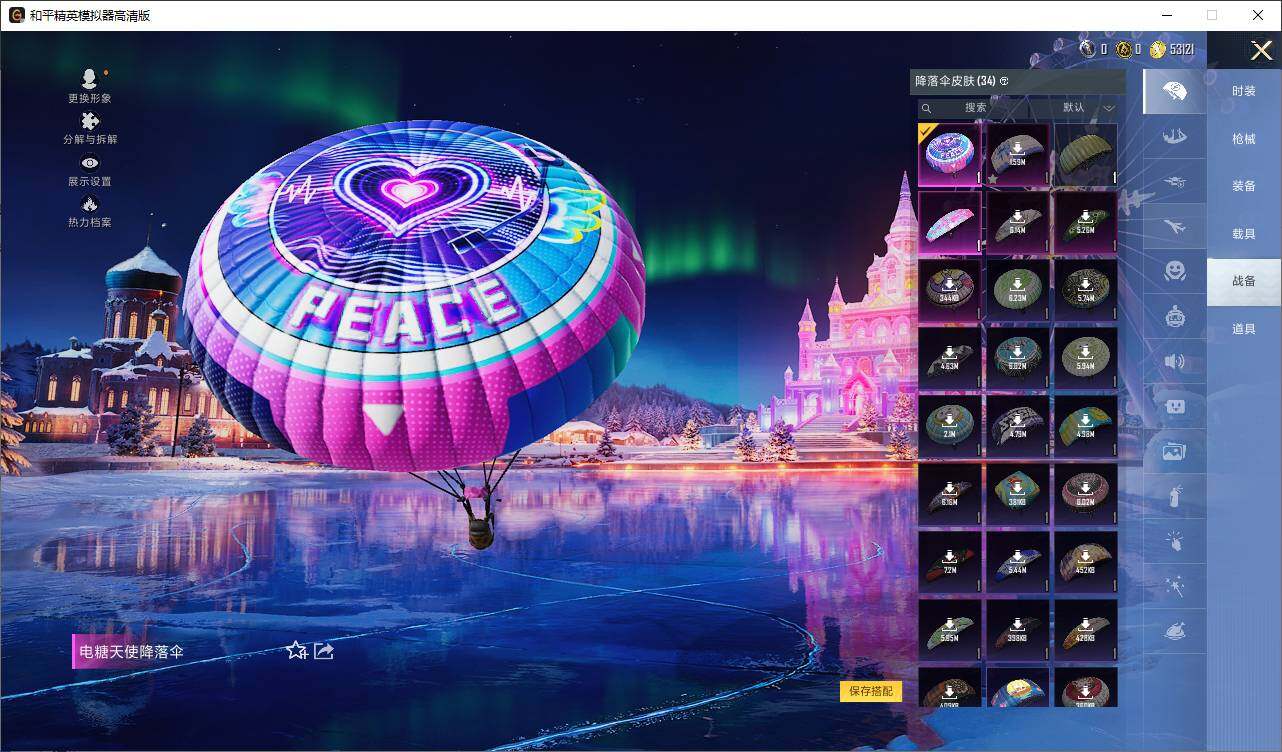Click the magic wand effects icon
The image size is (1282, 752).
(x=1174, y=585)
